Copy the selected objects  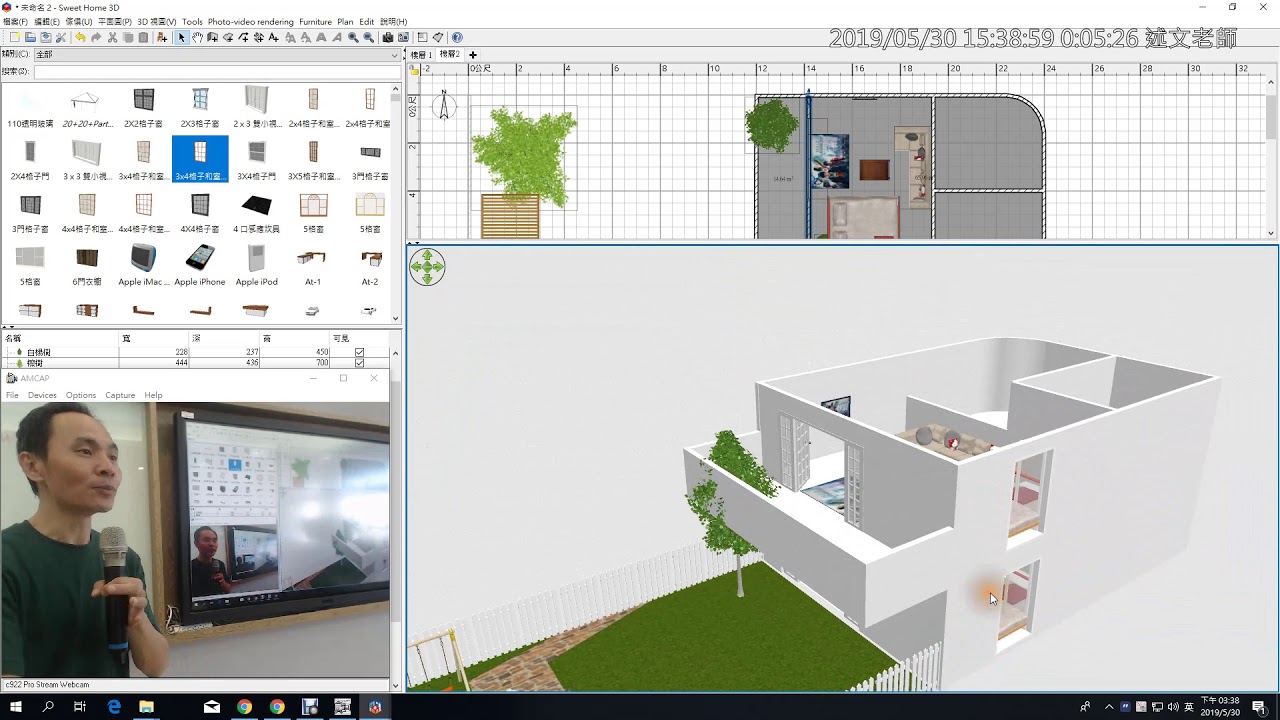pyautogui.click(x=128, y=37)
